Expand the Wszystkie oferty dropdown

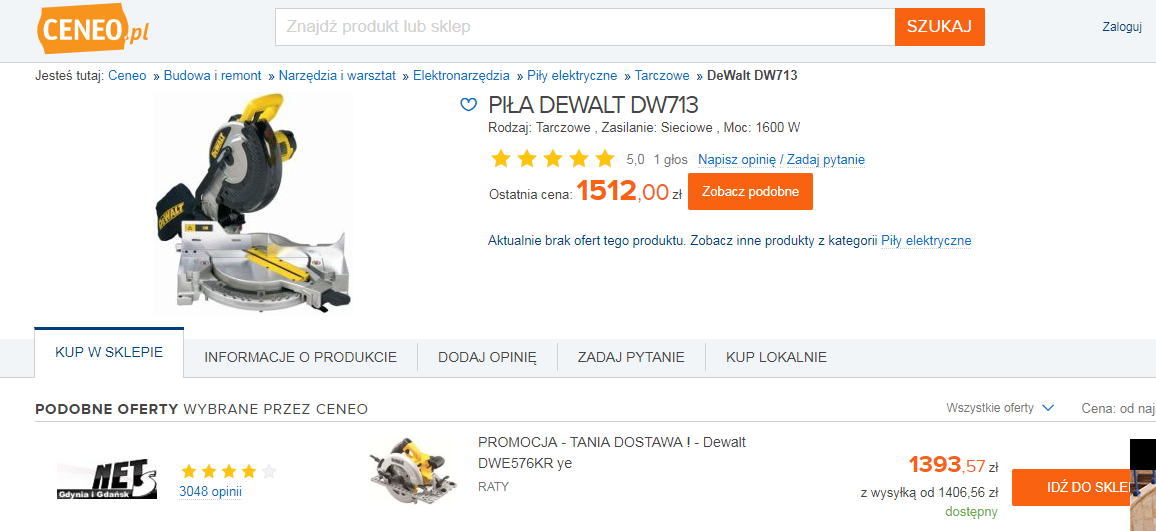[1000, 408]
